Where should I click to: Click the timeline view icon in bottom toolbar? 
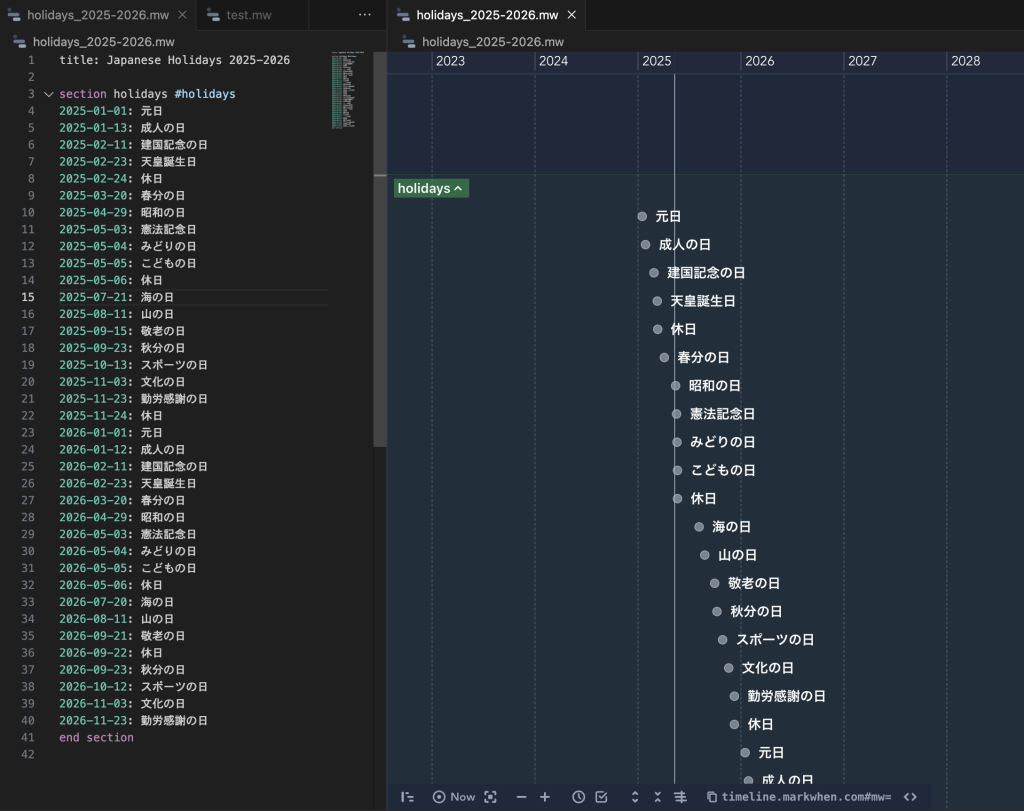tap(407, 797)
